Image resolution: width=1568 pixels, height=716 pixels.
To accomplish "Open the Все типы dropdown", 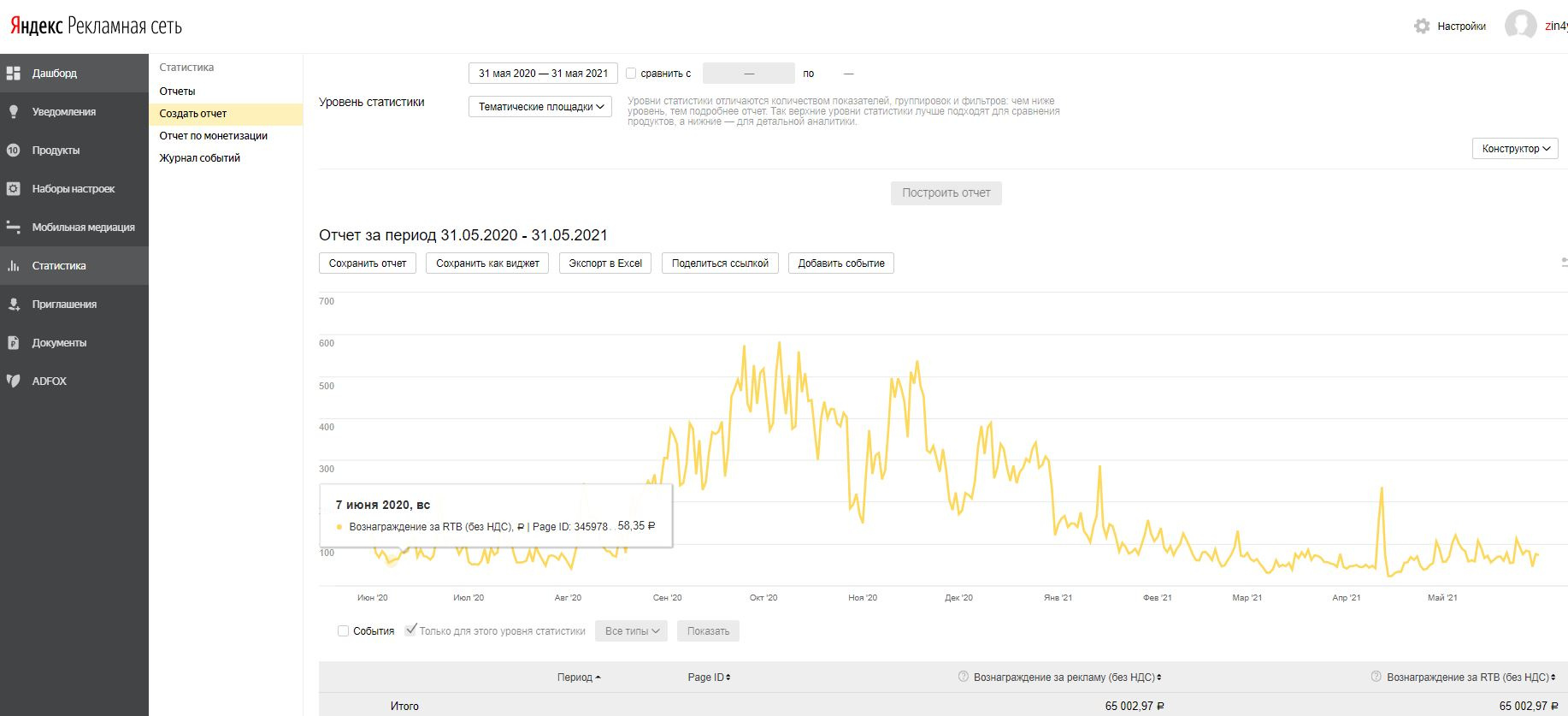I will click(631, 631).
